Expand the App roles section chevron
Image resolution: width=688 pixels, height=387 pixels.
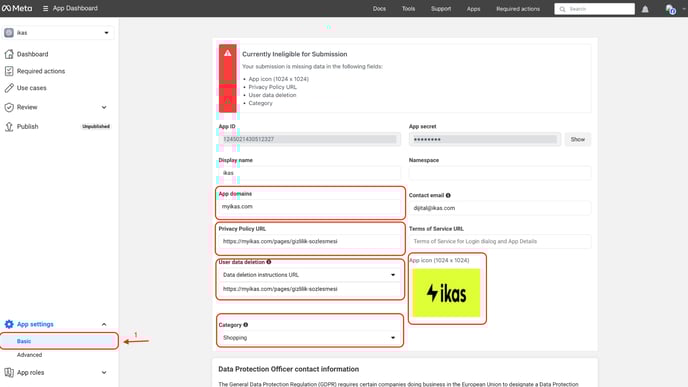coord(104,373)
